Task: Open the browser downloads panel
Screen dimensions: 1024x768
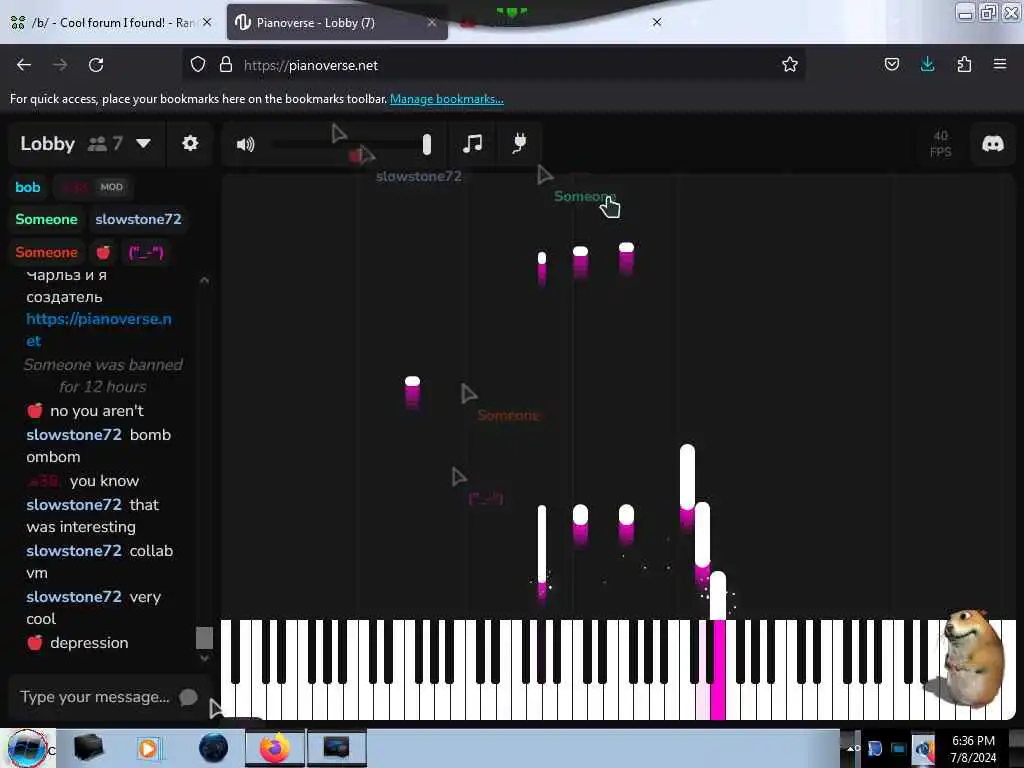Action: click(927, 65)
